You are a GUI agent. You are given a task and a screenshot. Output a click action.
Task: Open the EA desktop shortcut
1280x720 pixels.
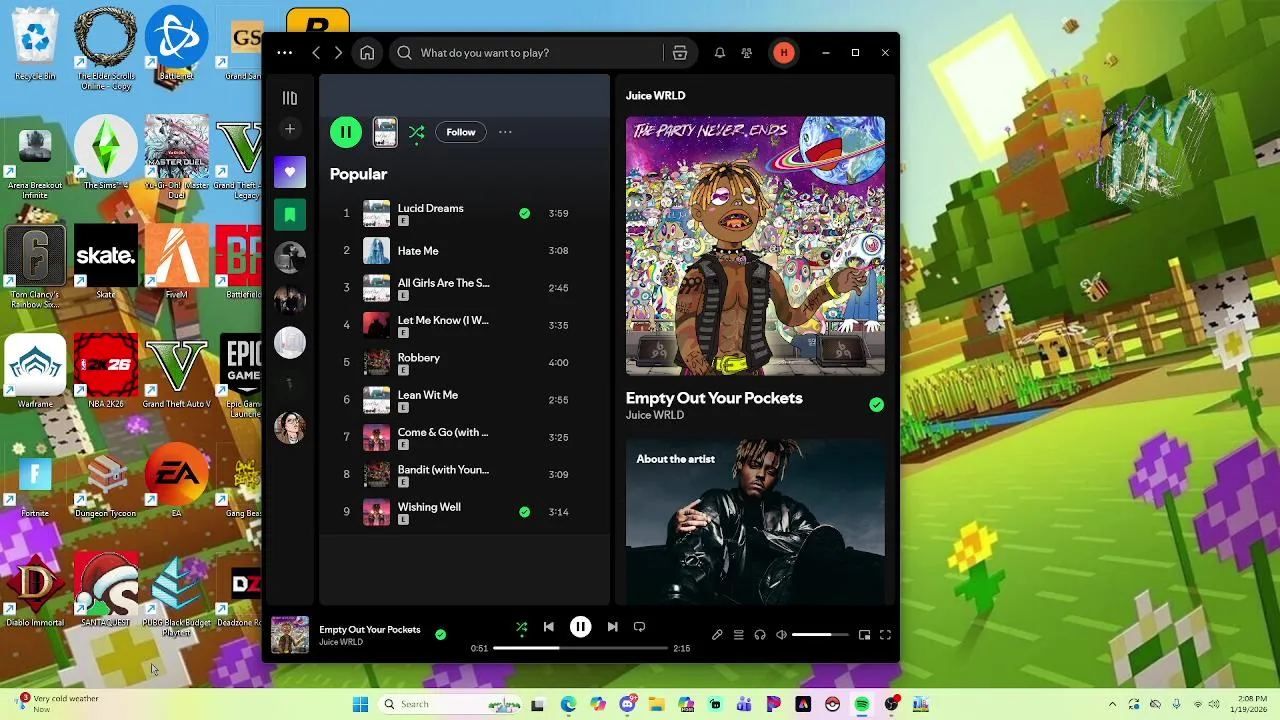coord(176,480)
